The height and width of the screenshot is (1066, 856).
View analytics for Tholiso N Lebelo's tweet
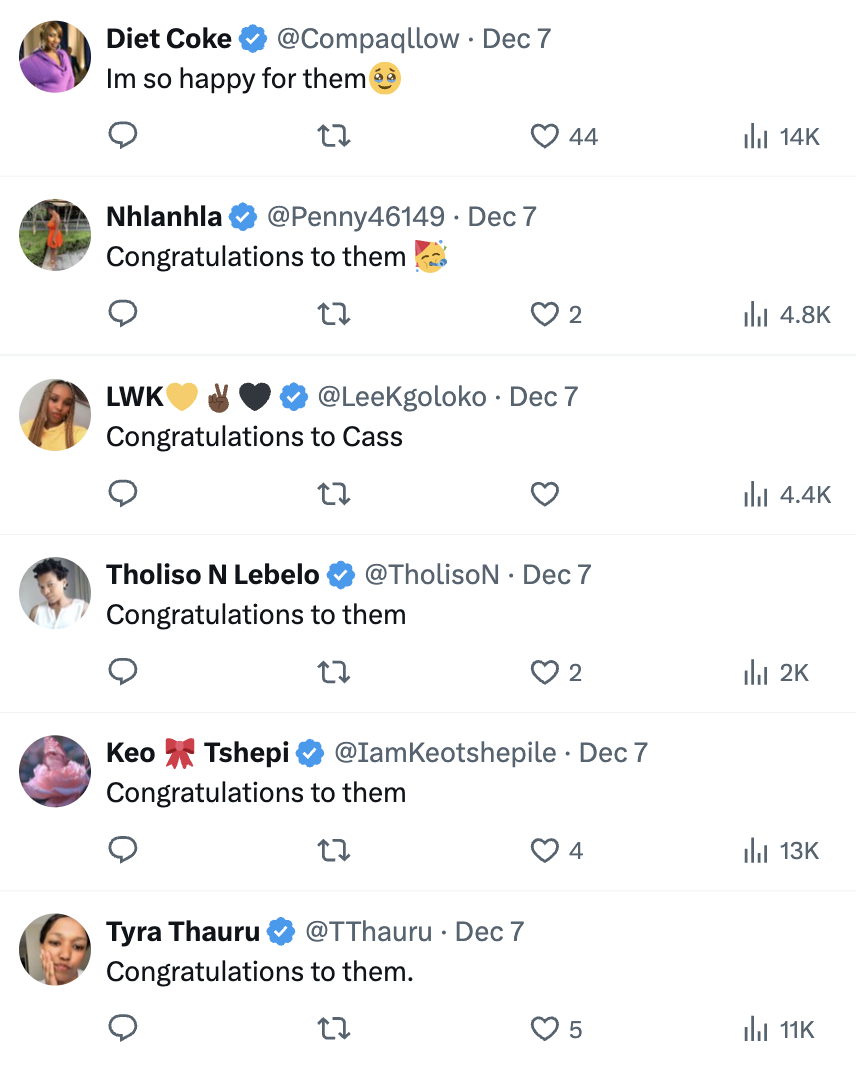[756, 673]
